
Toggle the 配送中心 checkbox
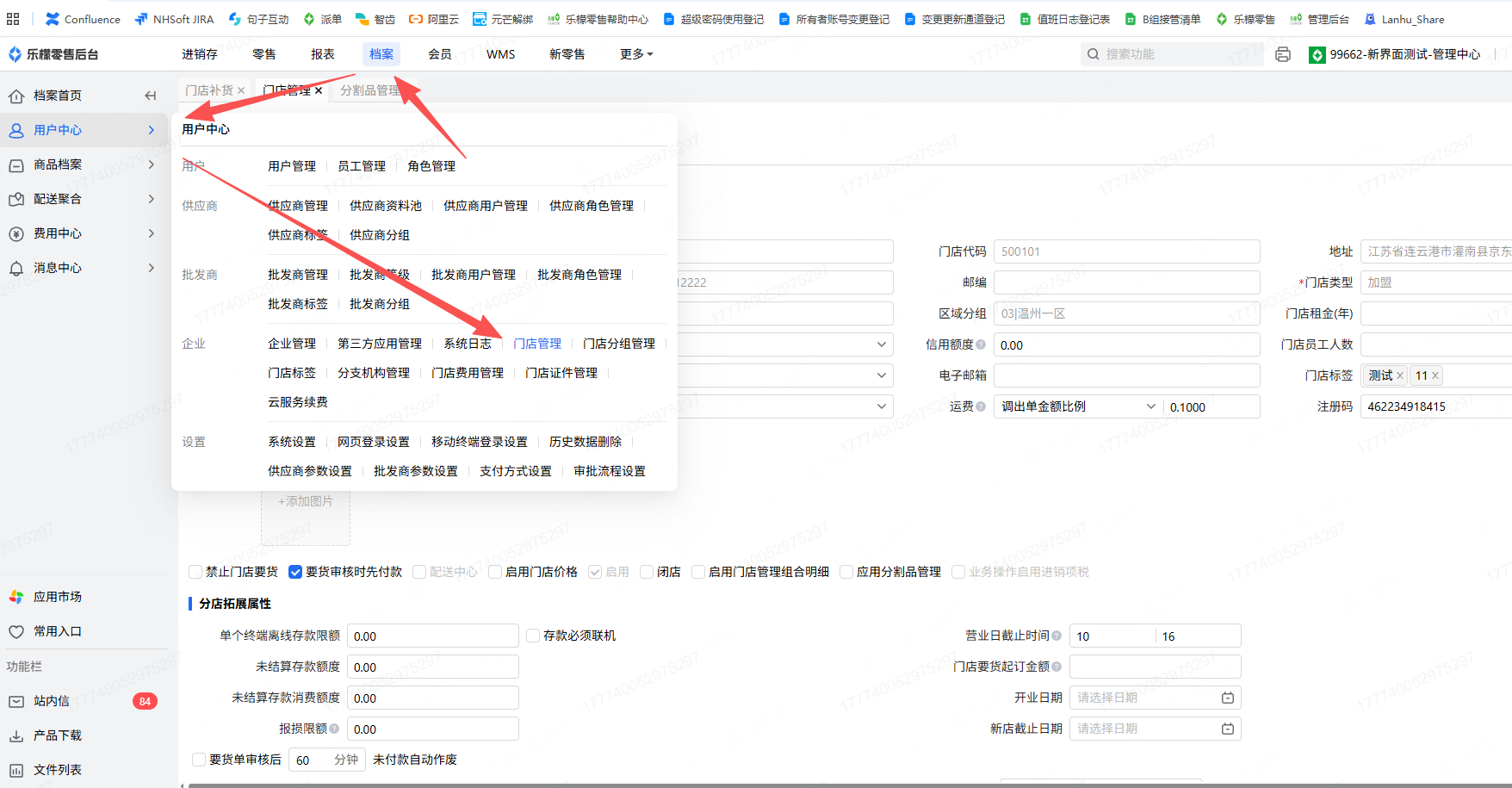[x=419, y=572]
